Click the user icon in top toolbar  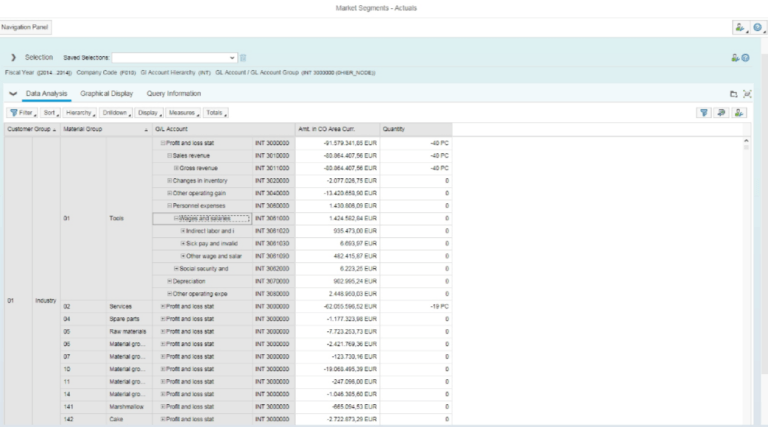coord(739,28)
